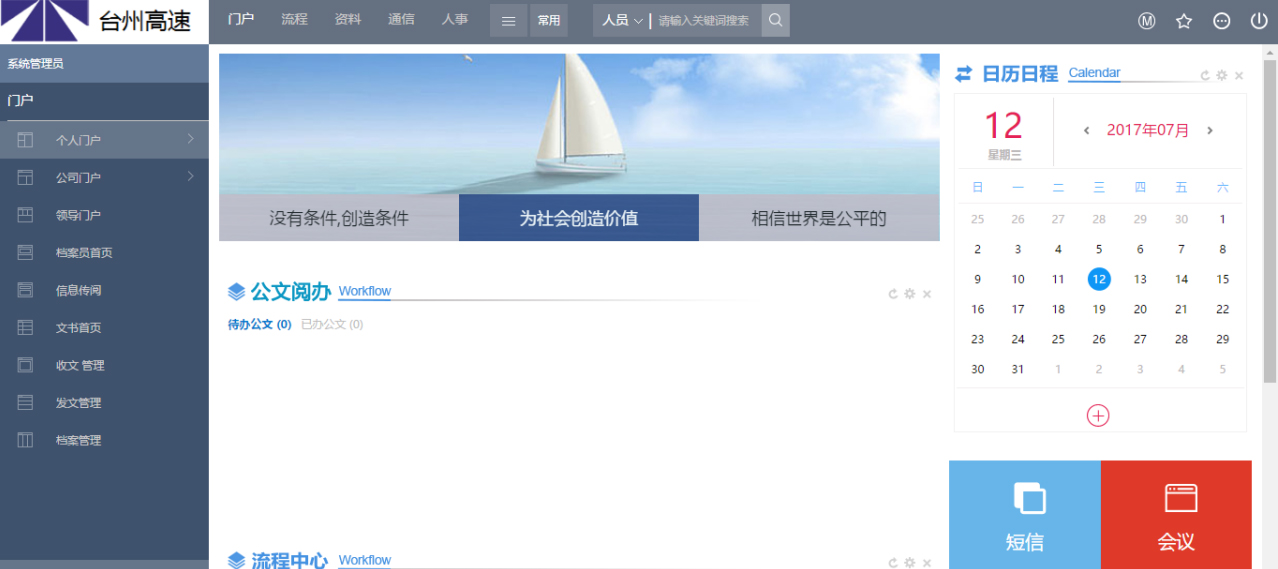Expand the 个人门户 chevron arrow
Viewport: 1278px width, 569px height.
tap(191, 139)
